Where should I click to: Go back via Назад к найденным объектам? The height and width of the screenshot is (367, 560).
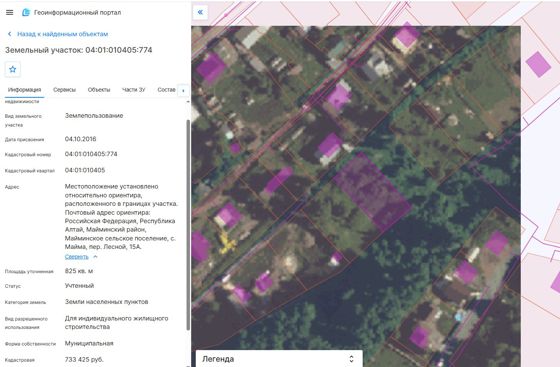62,34
